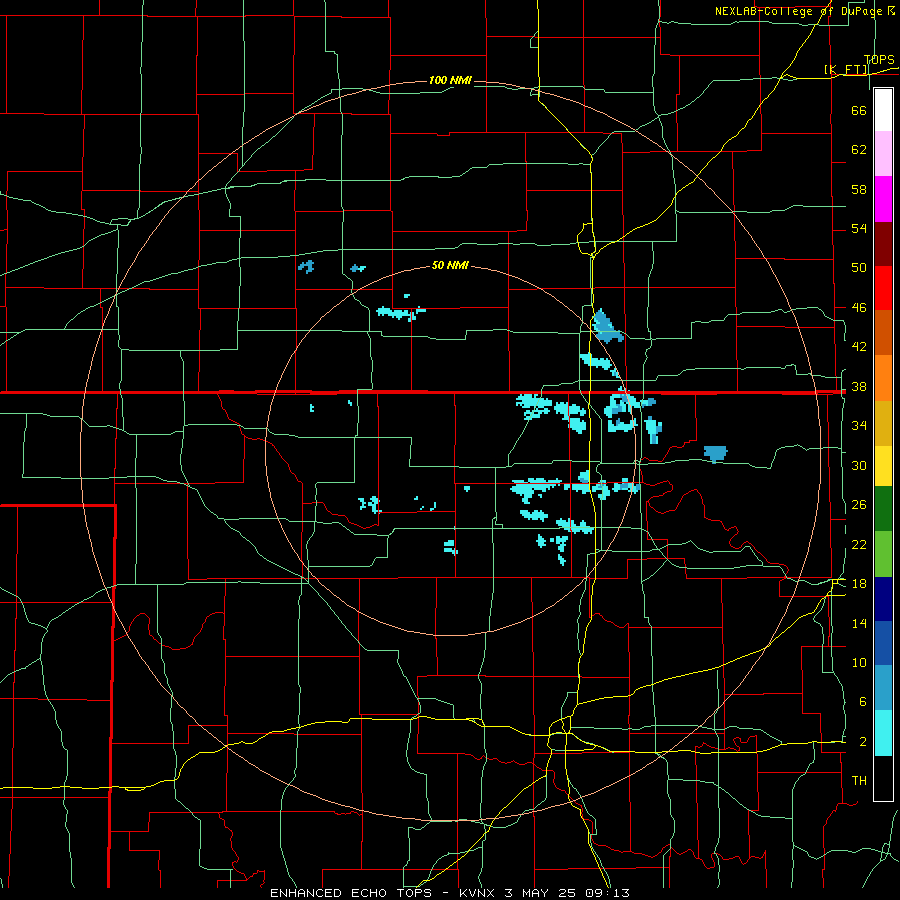Pick the navy blue legend swatch

pos(883,599)
